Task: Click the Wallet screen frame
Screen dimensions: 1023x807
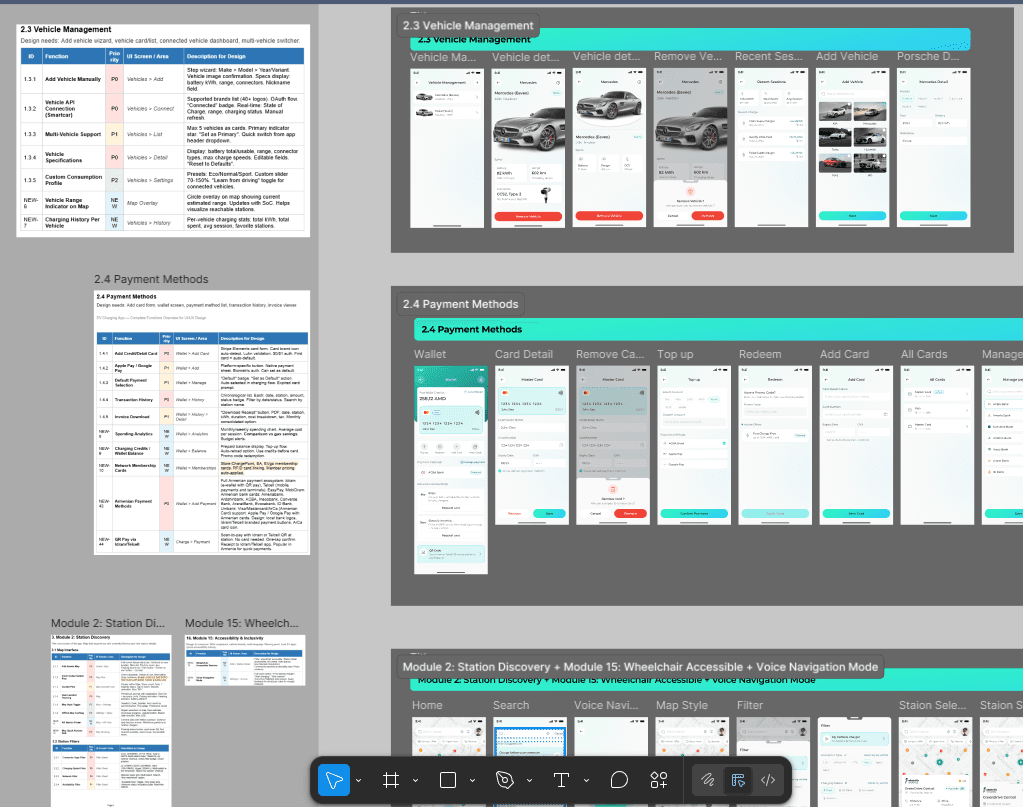Action: click(451, 470)
